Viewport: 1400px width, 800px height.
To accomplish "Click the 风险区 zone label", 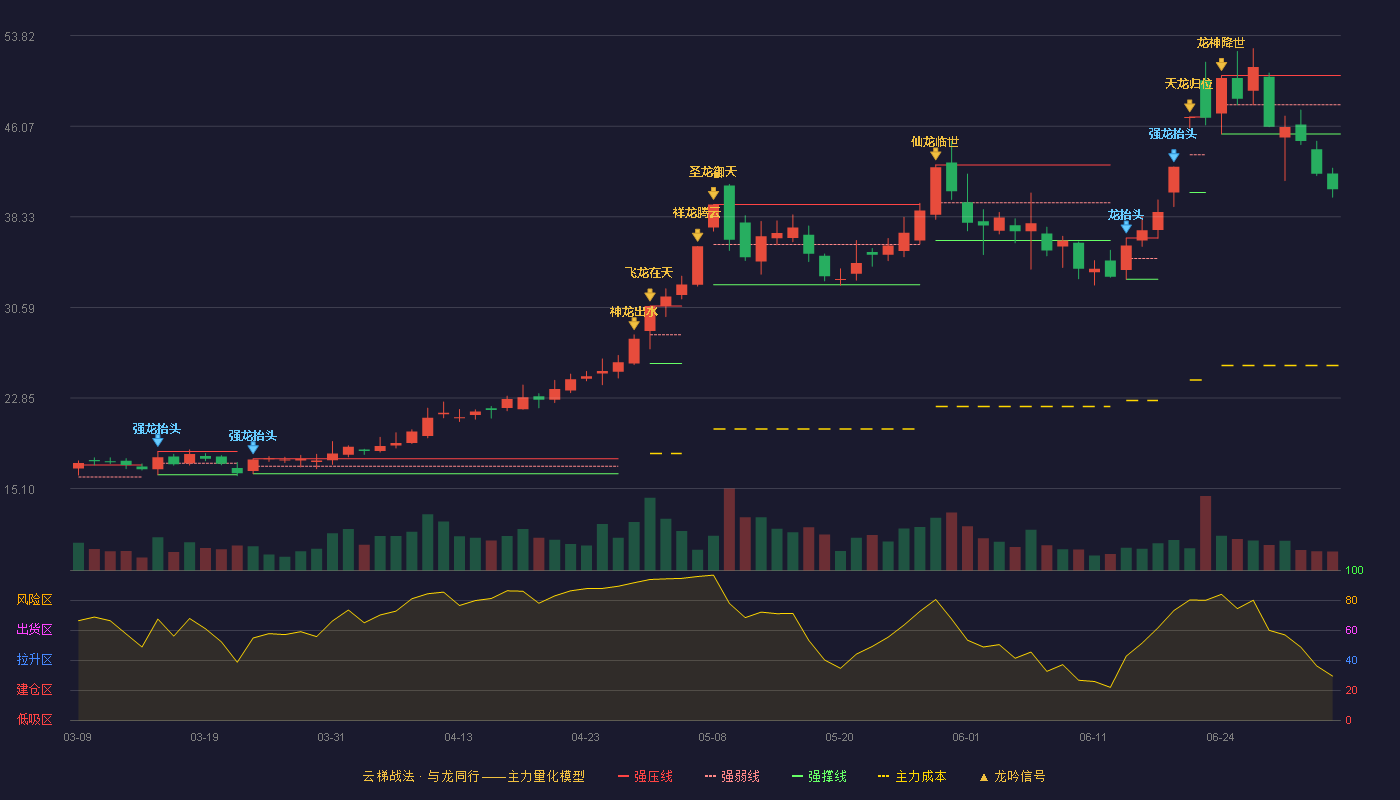I will pos(34,600).
